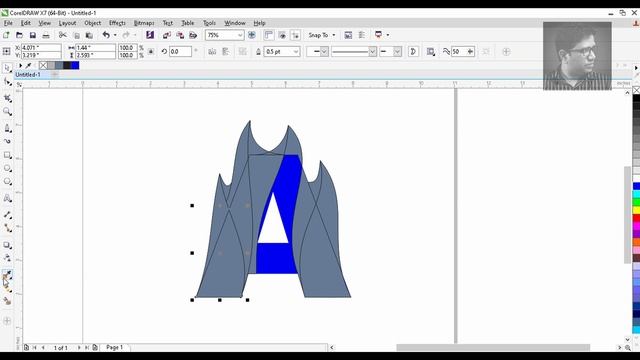640x360 pixels.
Task: Undo the last action
Action: coord(106,35)
